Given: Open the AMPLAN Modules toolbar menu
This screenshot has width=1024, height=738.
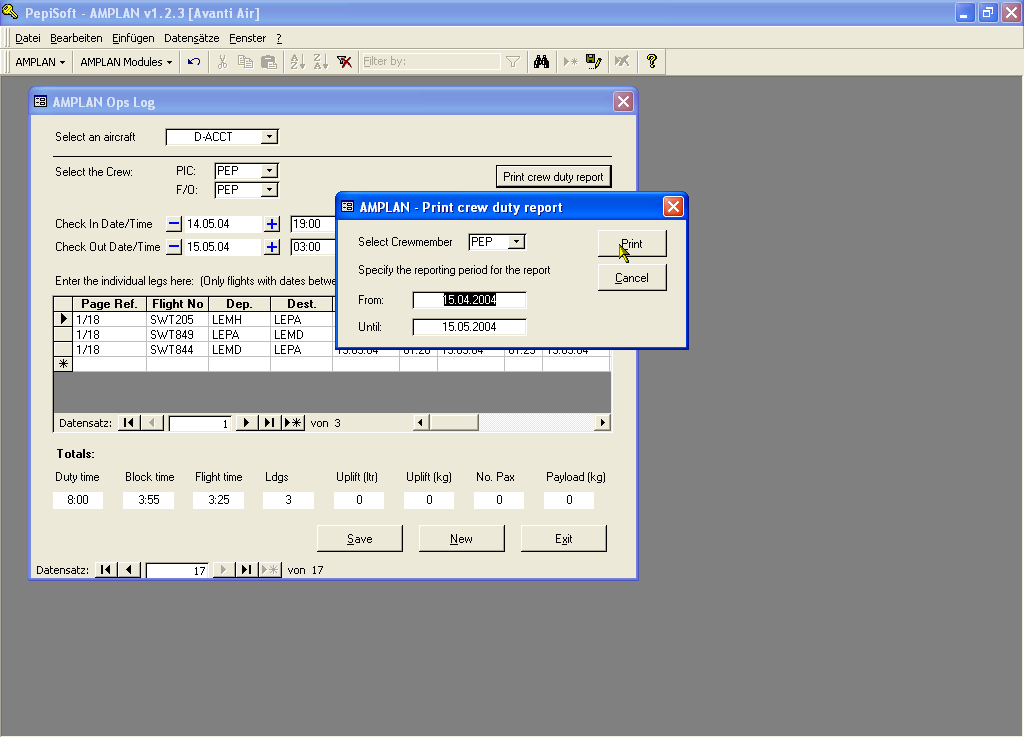Looking at the screenshot, I should tap(126, 62).
